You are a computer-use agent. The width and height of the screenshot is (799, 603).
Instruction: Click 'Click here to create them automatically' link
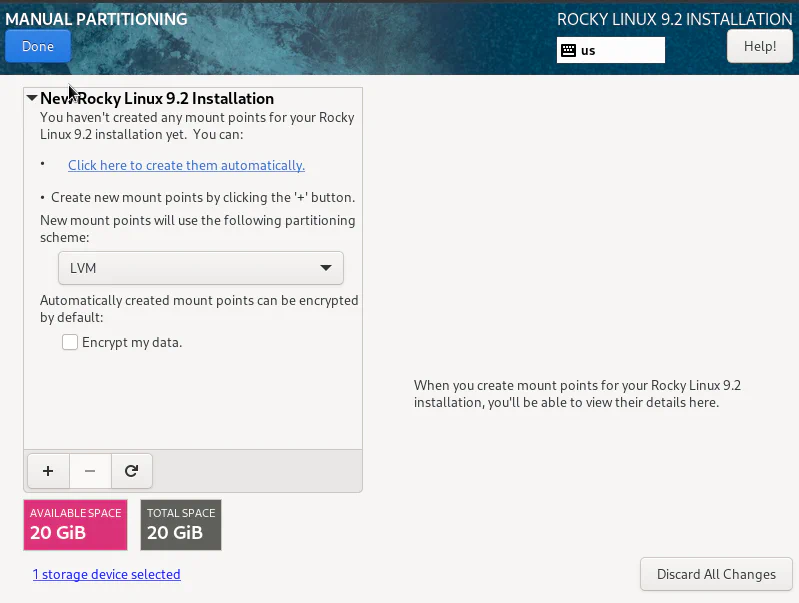click(x=187, y=165)
